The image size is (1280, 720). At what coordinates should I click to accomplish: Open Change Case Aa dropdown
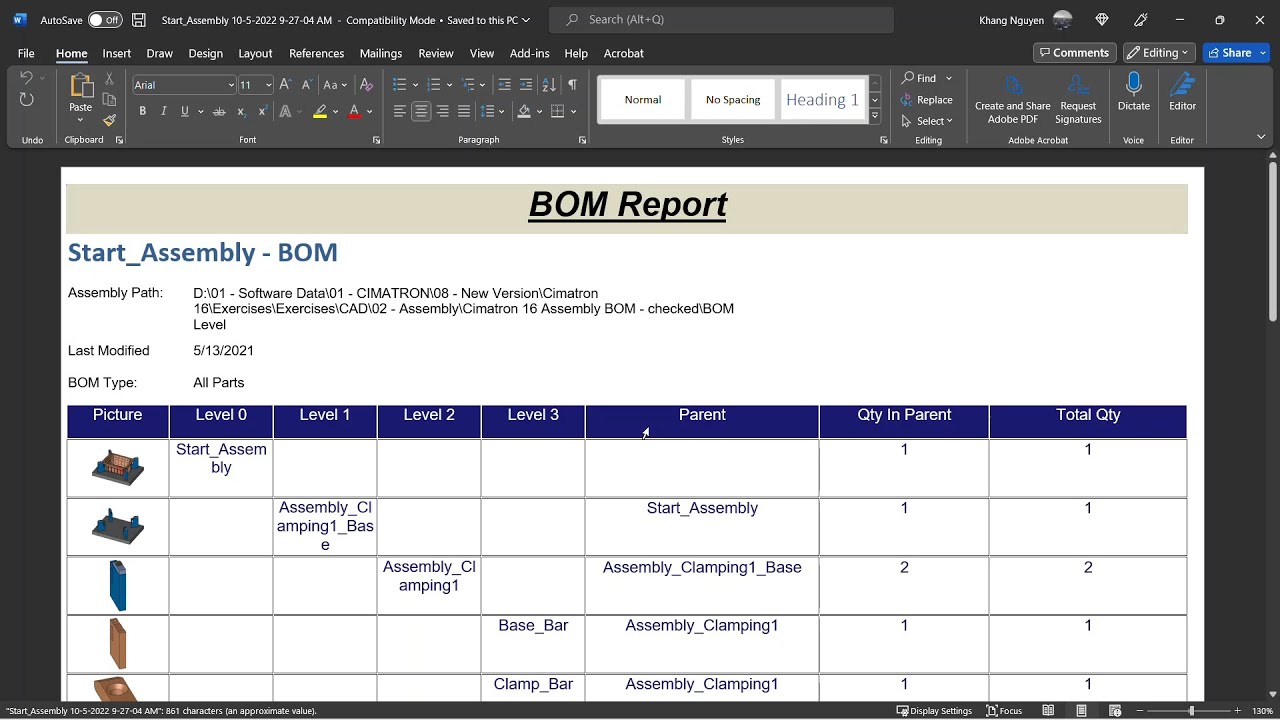pos(335,85)
